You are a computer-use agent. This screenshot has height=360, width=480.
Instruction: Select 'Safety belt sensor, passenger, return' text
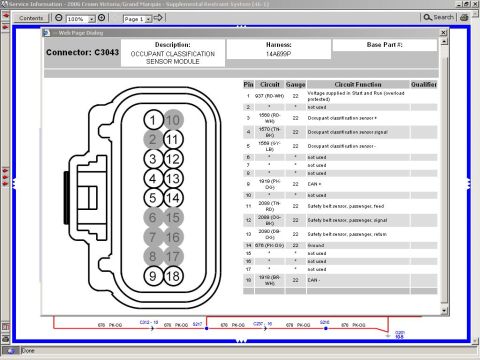(347, 234)
